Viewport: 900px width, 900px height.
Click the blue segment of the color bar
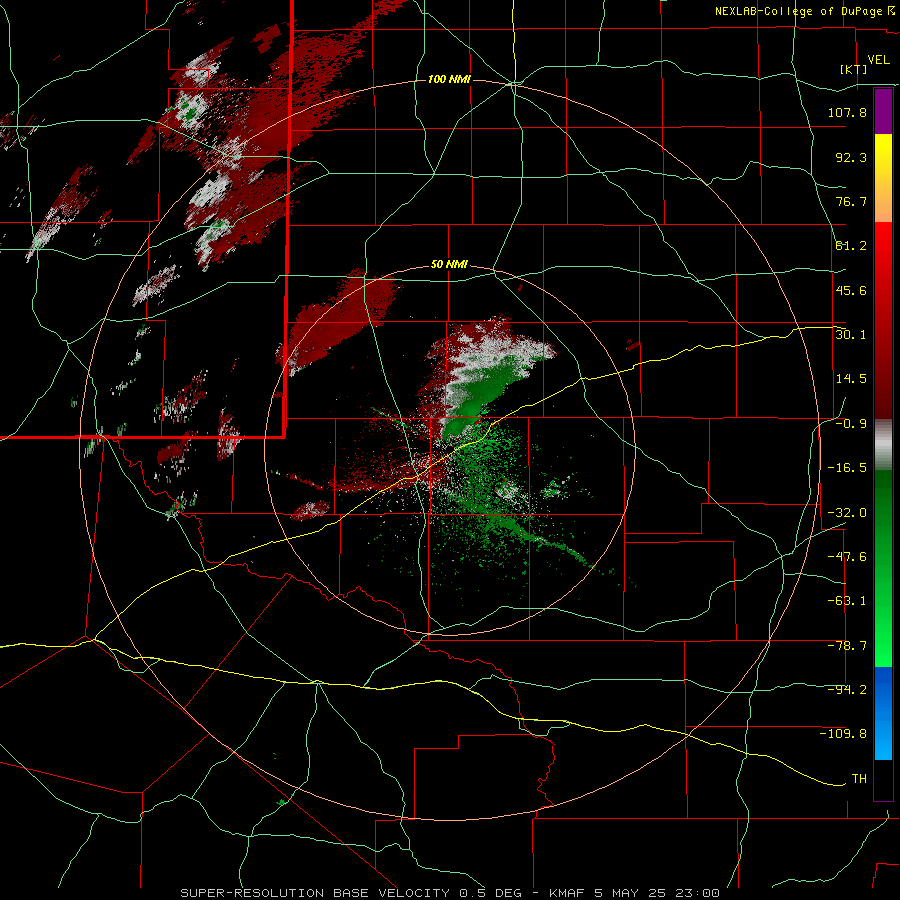tap(883, 713)
